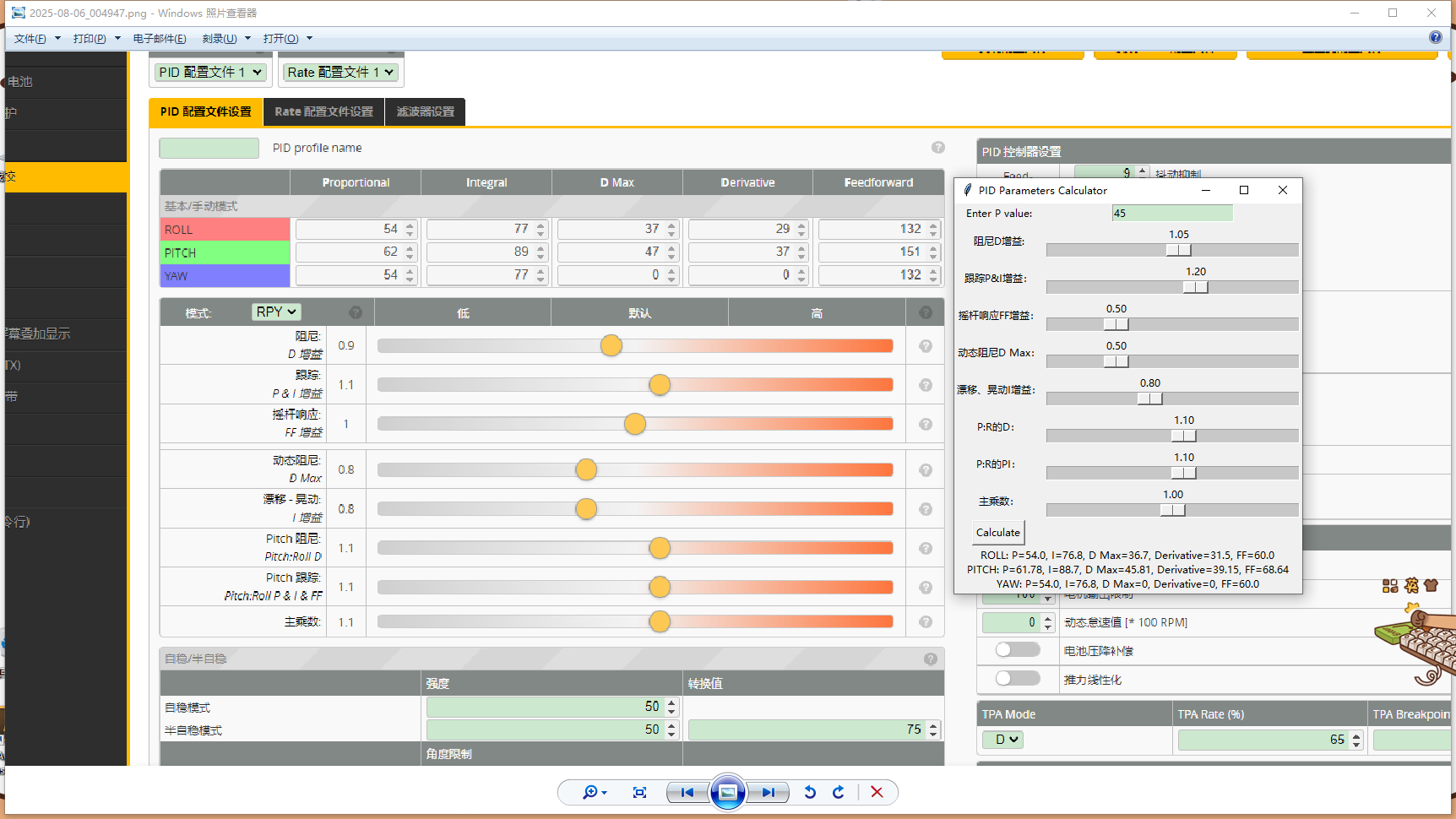Rotate the image counterclockwise

pos(810,792)
